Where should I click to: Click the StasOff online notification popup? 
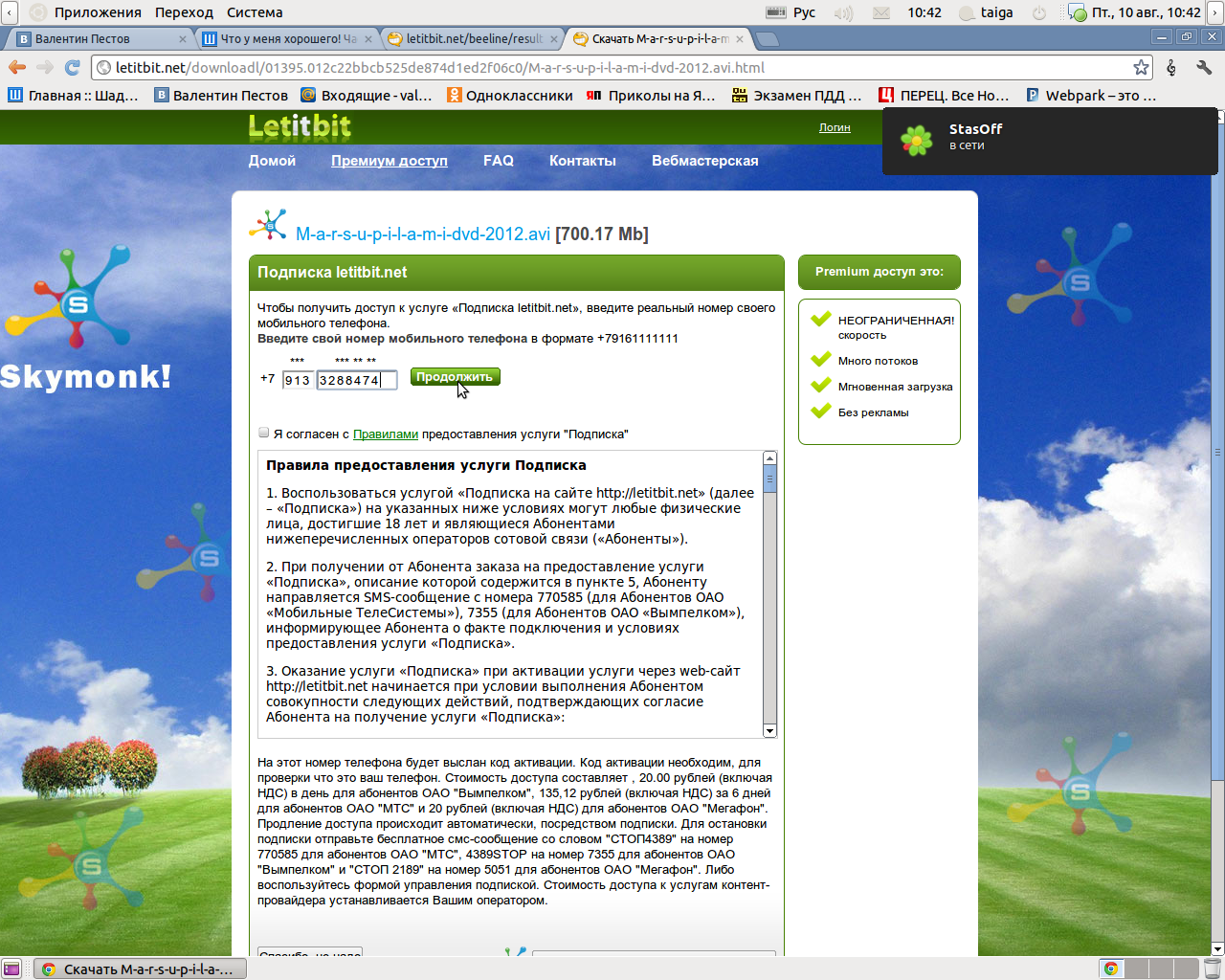[x=1050, y=141]
